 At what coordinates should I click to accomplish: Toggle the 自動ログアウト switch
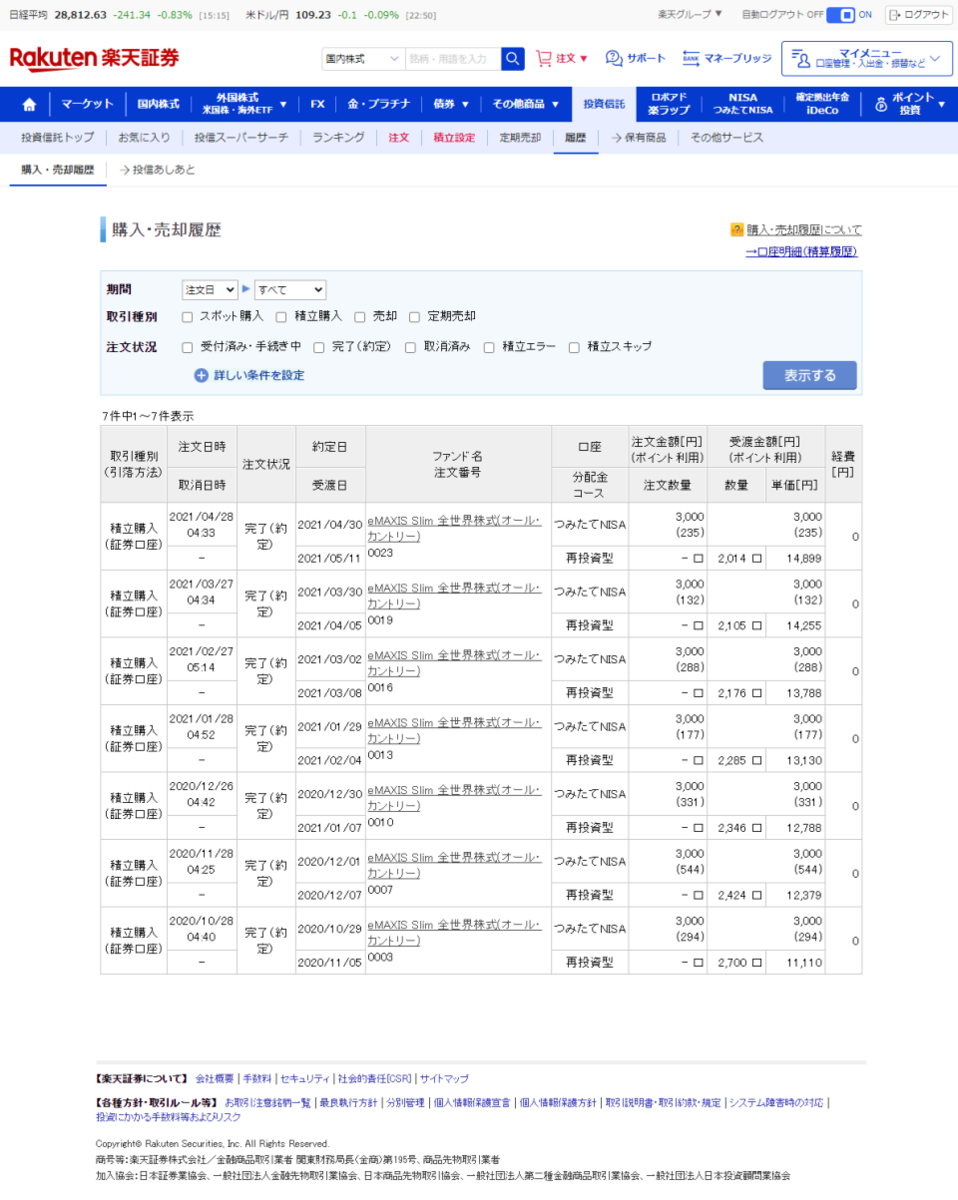(x=840, y=15)
